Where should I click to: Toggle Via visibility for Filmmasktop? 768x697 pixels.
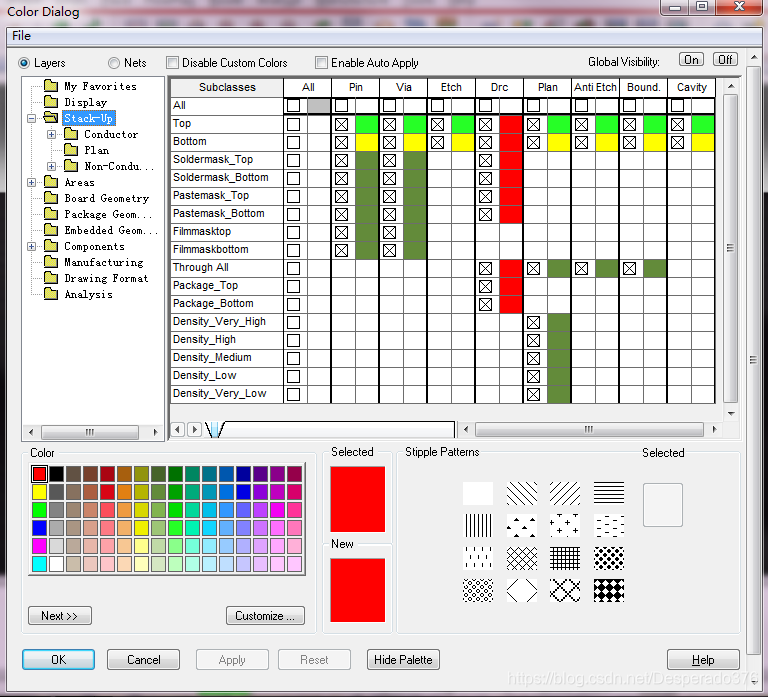click(389, 232)
